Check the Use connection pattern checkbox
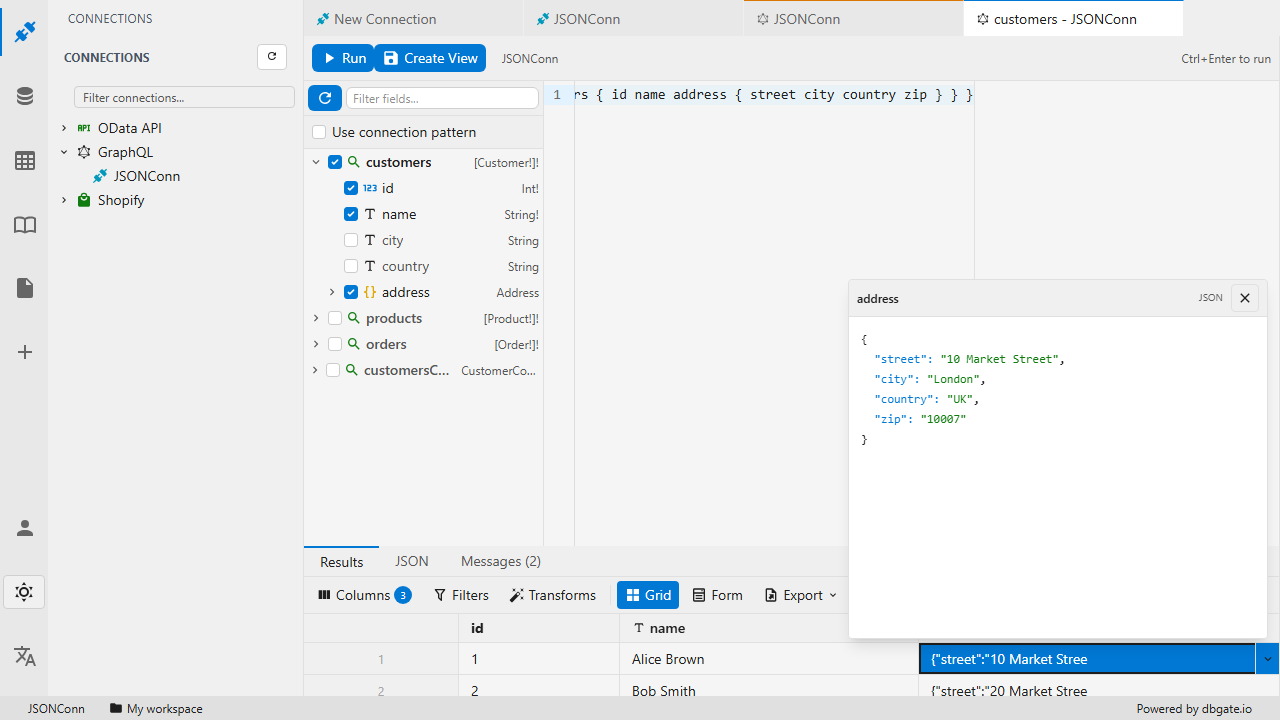The height and width of the screenshot is (720, 1280). point(319,132)
